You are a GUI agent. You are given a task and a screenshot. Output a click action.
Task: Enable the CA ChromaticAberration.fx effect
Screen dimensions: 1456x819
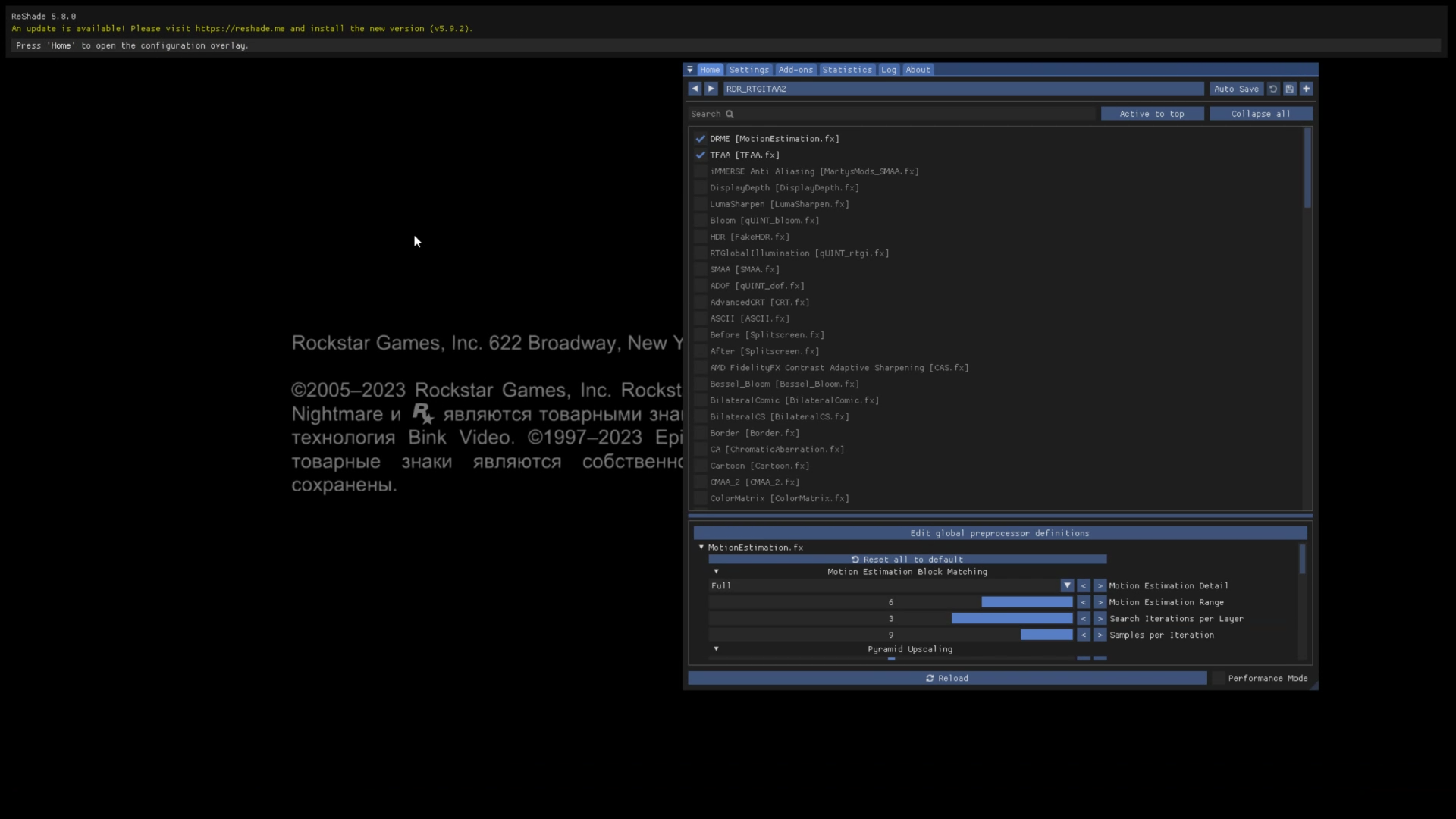click(701, 450)
